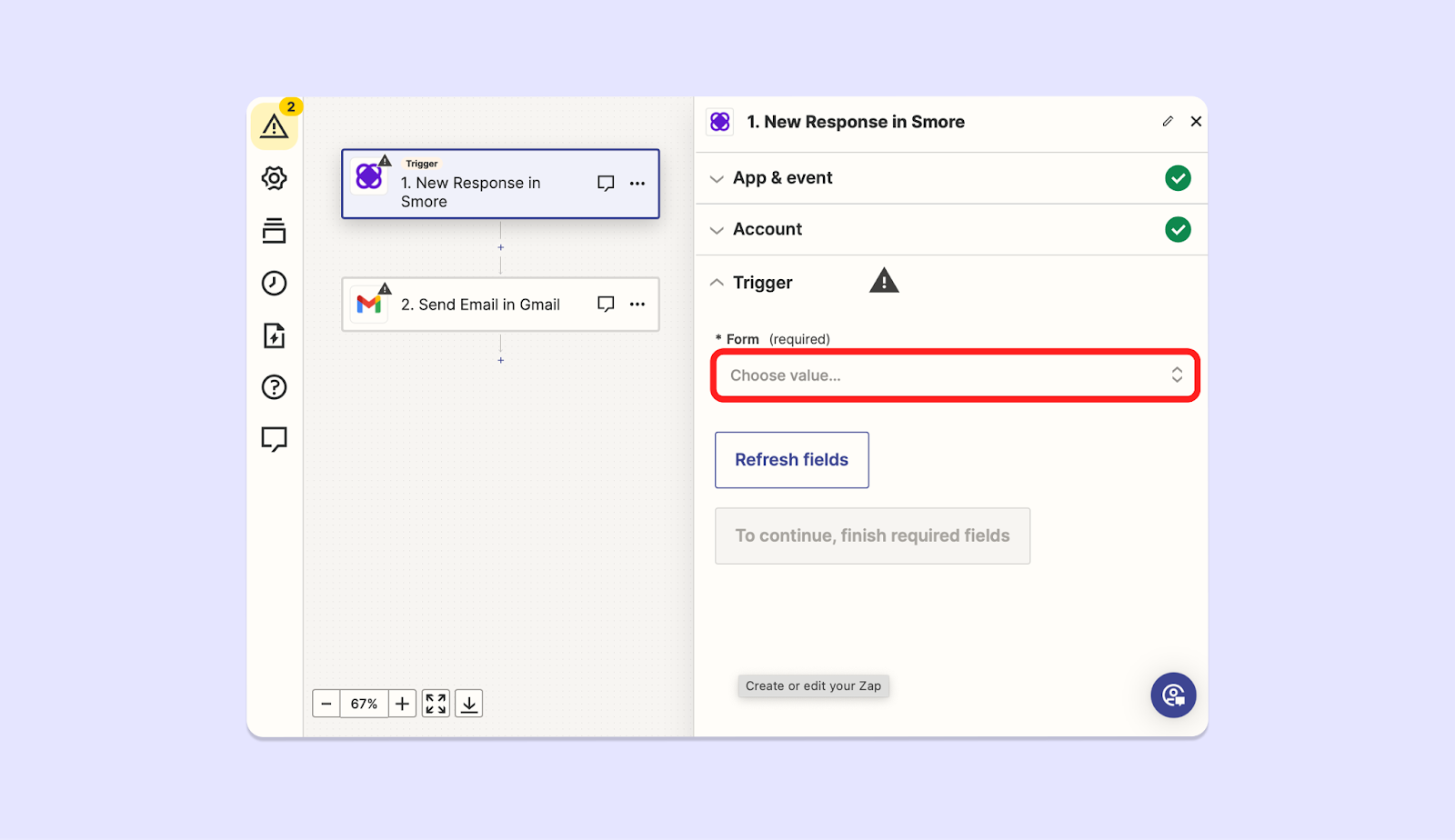
Task: Expand the Account section
Action: (951, 229)
